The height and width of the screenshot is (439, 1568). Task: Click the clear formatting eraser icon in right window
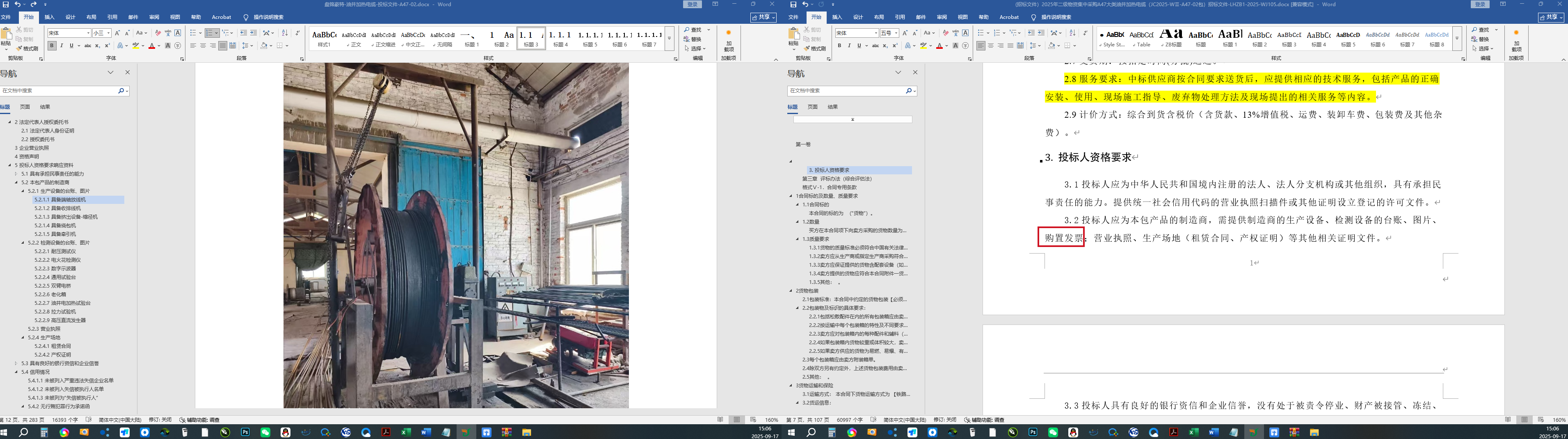coord(945,33)
